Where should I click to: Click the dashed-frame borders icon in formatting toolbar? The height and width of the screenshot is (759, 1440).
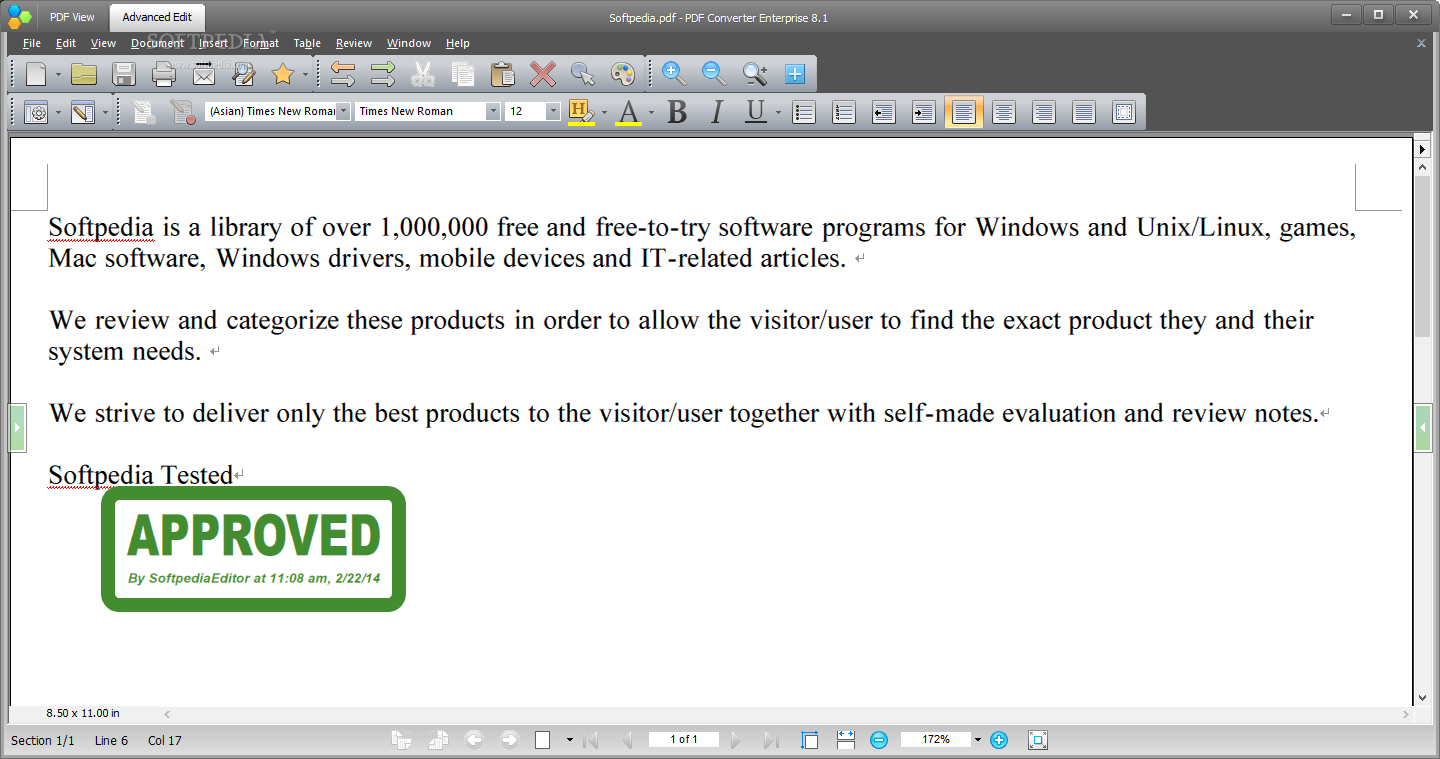click(1124, 112)
